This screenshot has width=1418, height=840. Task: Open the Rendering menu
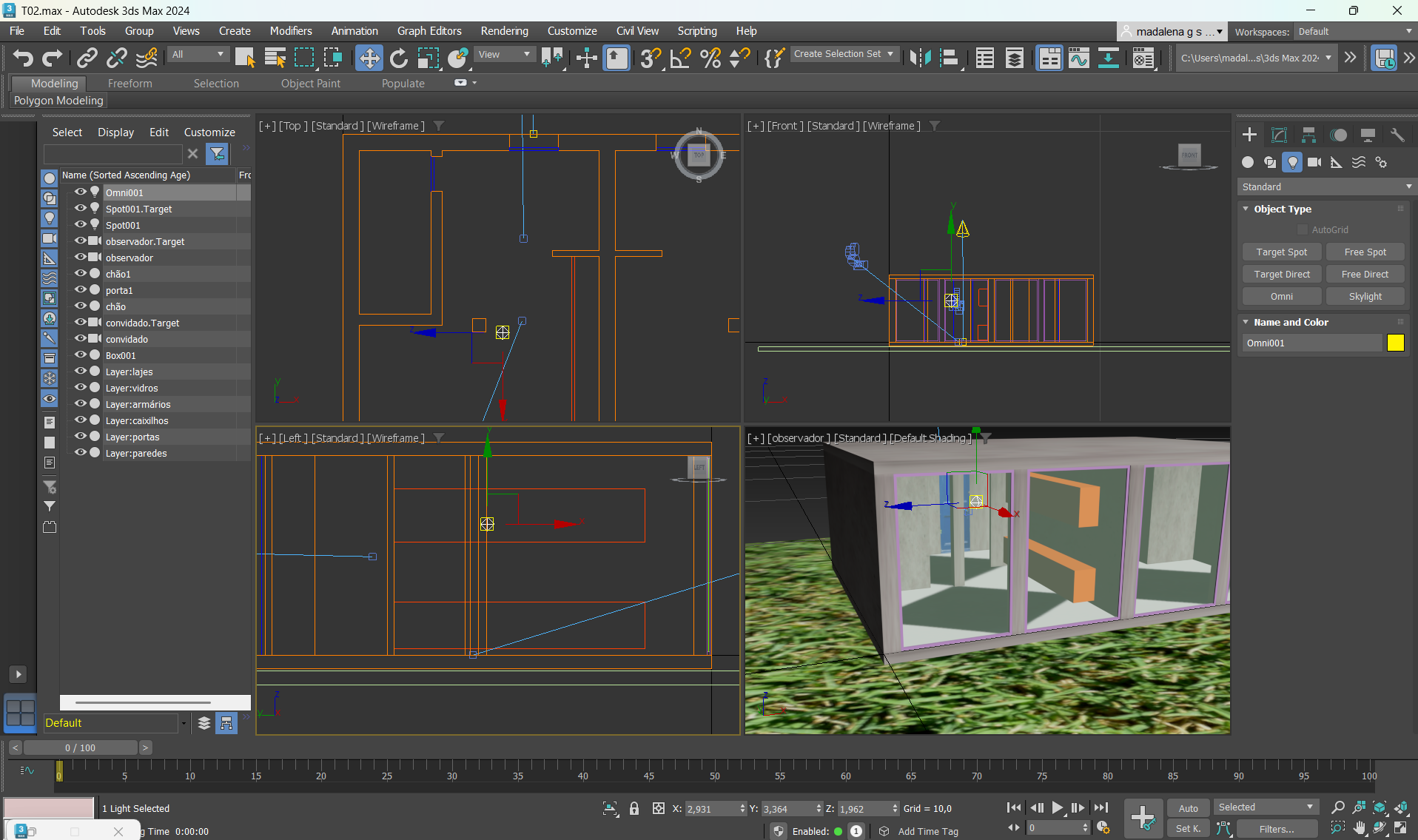pos(504,31)
